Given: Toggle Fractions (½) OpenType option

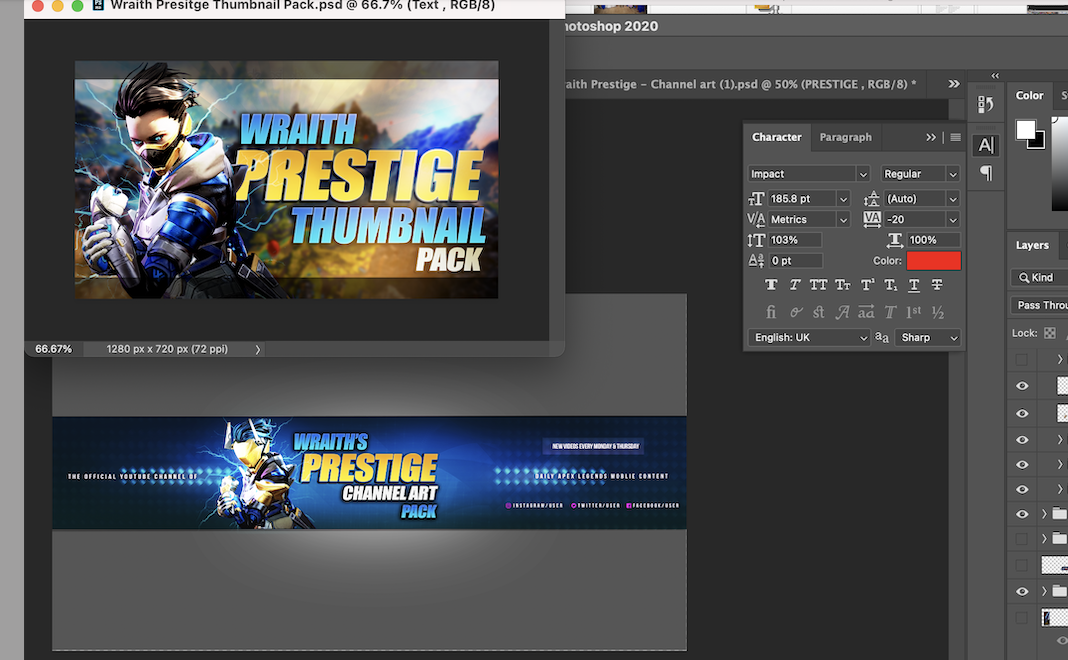Looking at the screenshot, I should click(938, 312).
